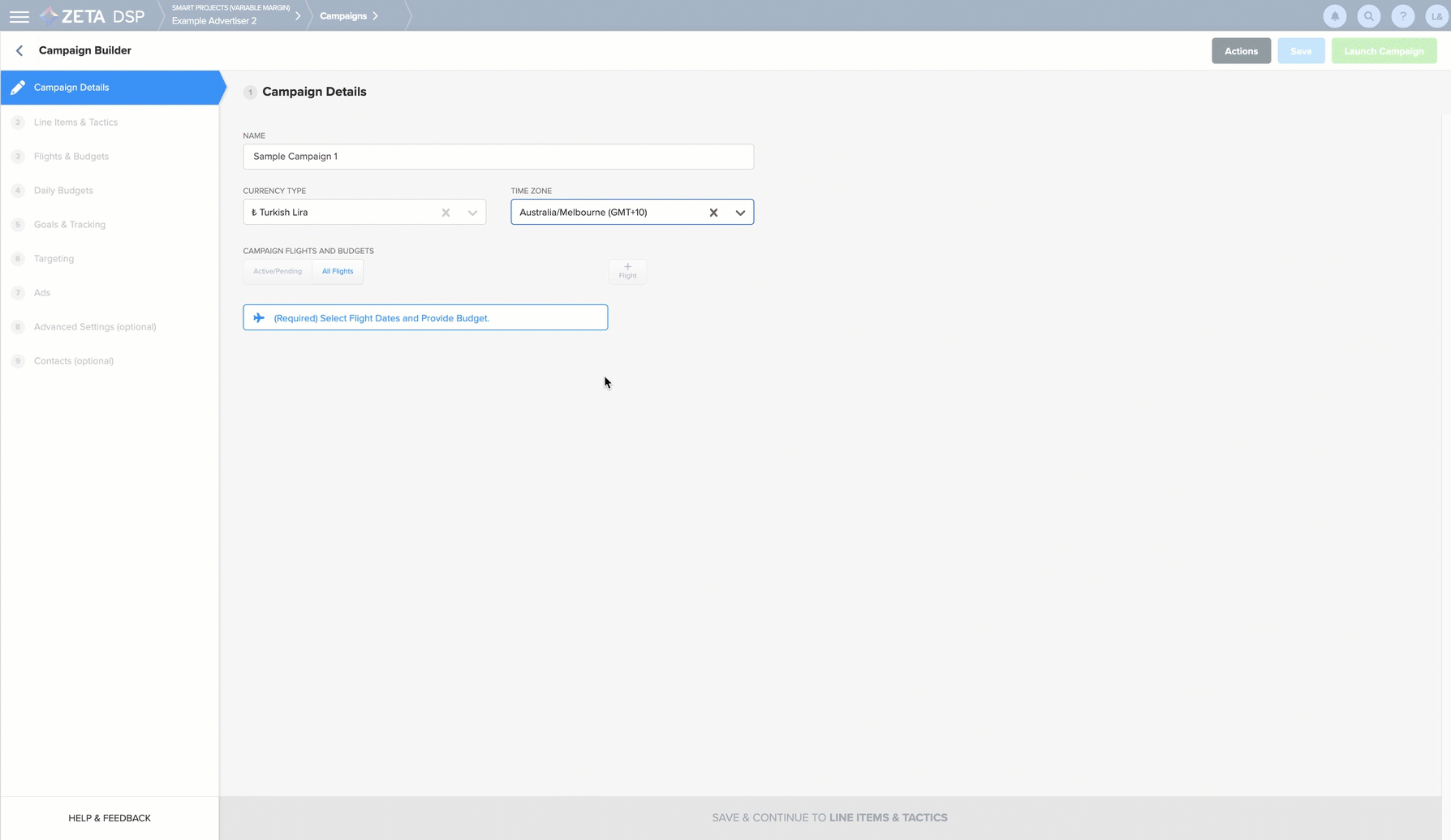Click the campaign Name input field
The width and height of the screenshot is (1451, 840).
pyautogui.click(x=497, y=157)
